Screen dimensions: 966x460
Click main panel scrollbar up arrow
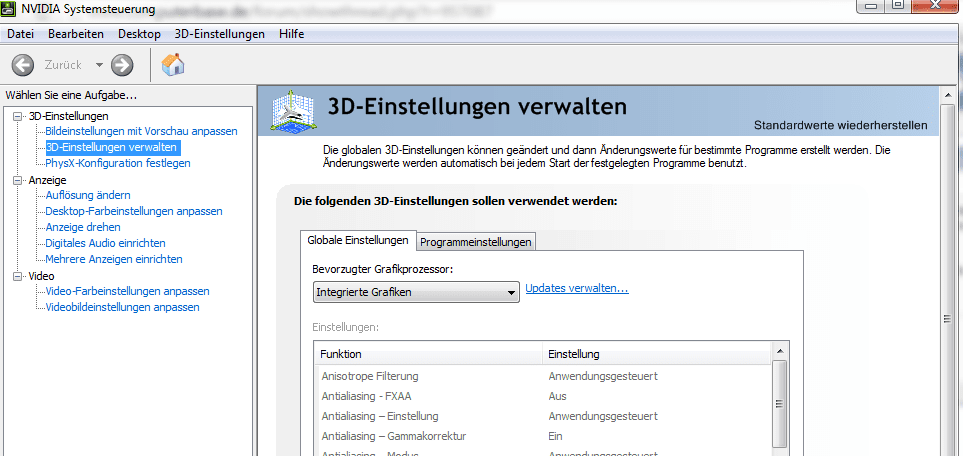pyautogui.click(x=947, y=95)
